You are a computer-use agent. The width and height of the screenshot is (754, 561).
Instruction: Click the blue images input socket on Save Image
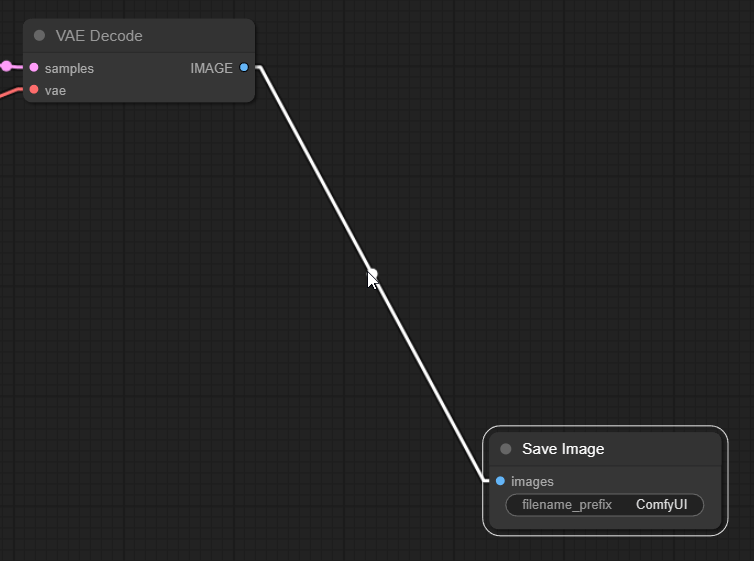[500, 481]
